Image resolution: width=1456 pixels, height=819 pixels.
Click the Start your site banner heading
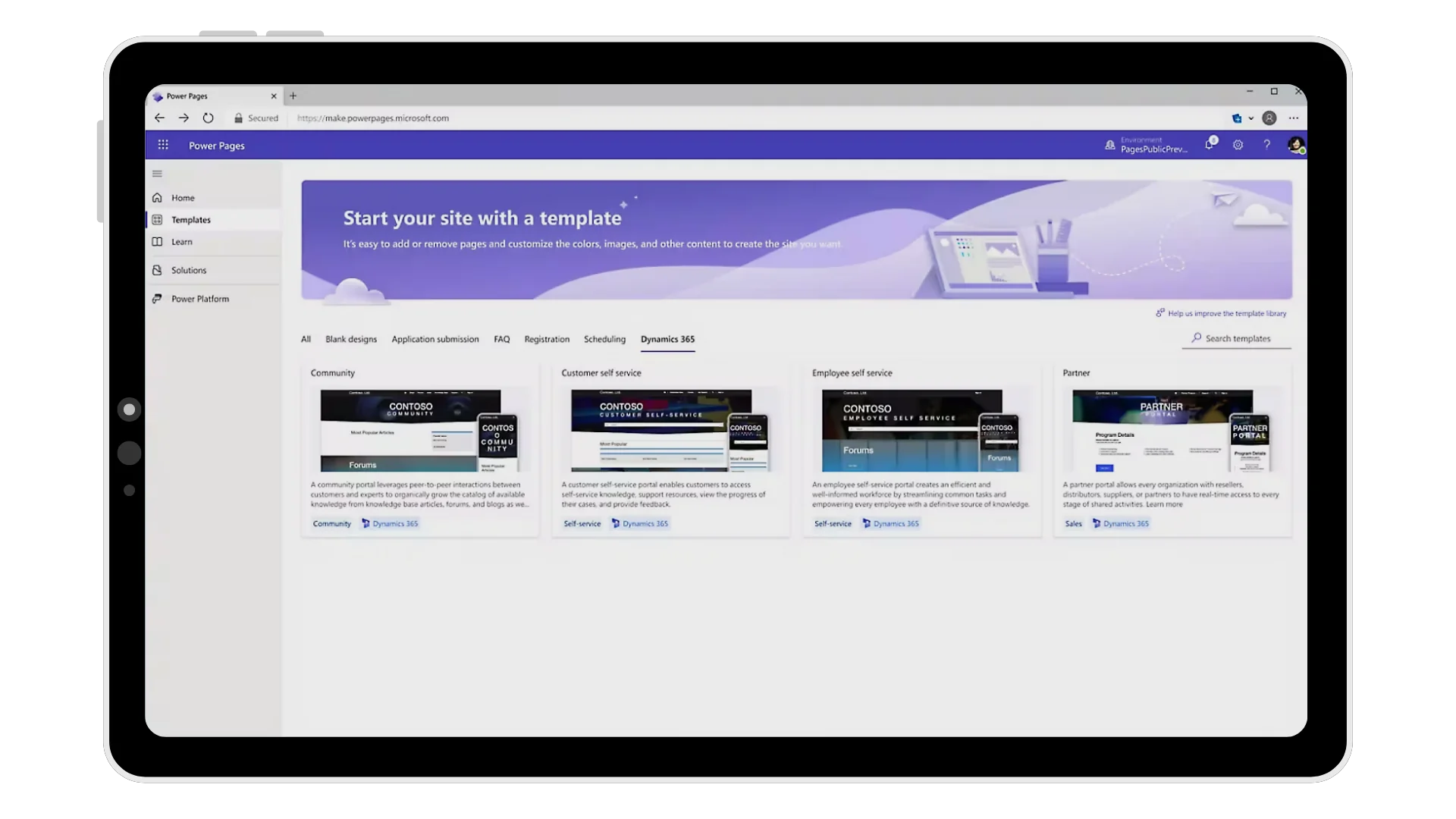coord(482,218)
